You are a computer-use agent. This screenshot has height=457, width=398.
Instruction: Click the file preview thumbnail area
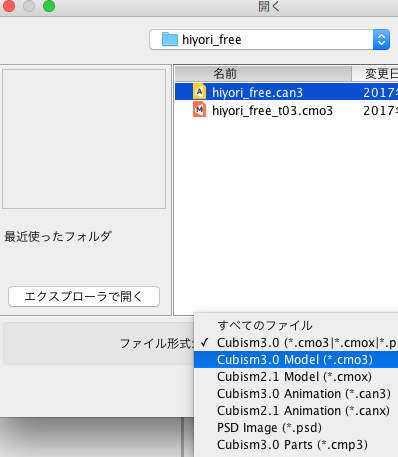(84, 139)
